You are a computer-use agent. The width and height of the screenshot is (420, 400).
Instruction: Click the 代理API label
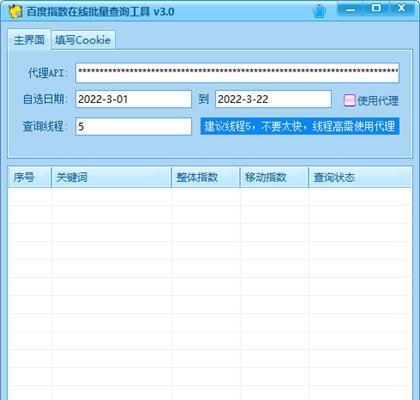coord(48,73)
